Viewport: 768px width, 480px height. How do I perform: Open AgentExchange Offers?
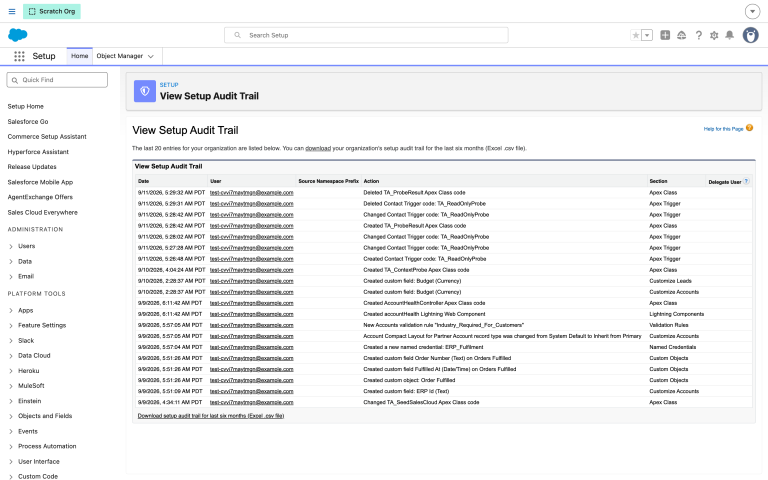(x=40, y=197)
